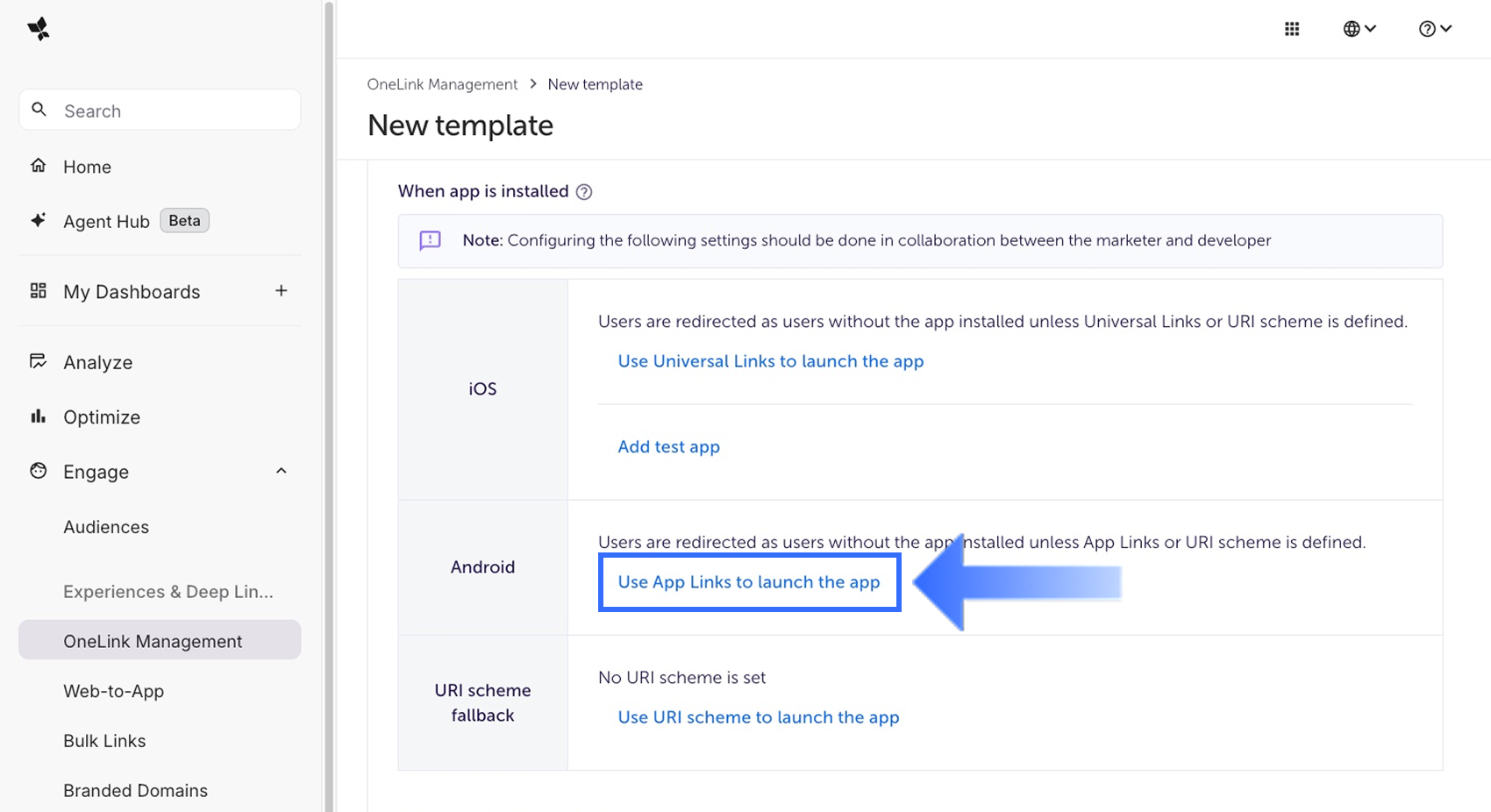Select Web-to-App in the sidebar
Screen dimensions: 1491x812
113,691
